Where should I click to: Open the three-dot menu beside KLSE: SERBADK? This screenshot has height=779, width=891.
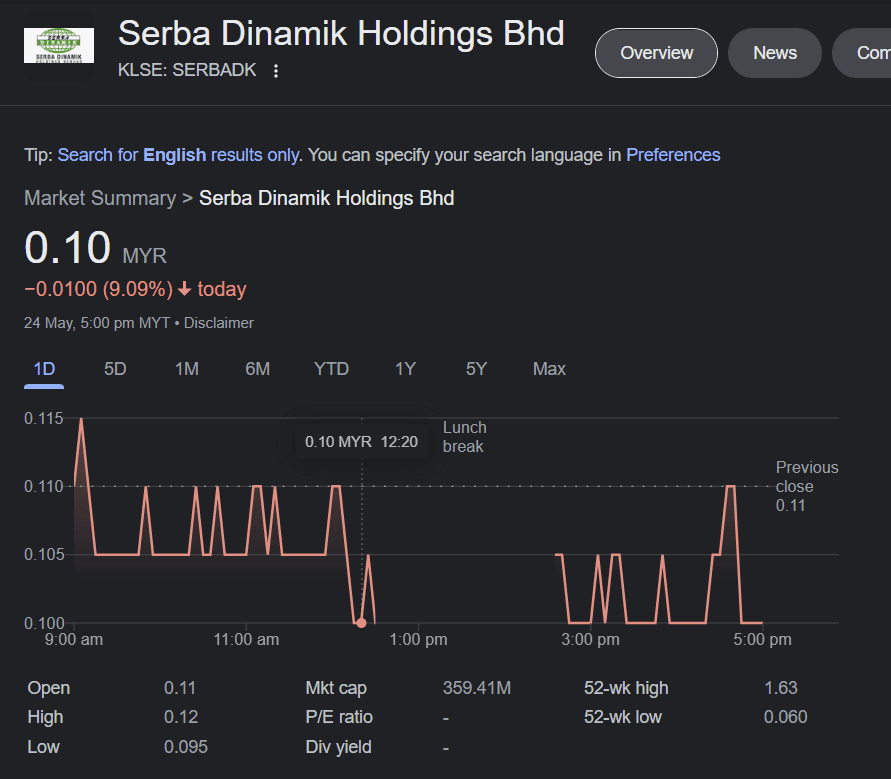[276, 71]
